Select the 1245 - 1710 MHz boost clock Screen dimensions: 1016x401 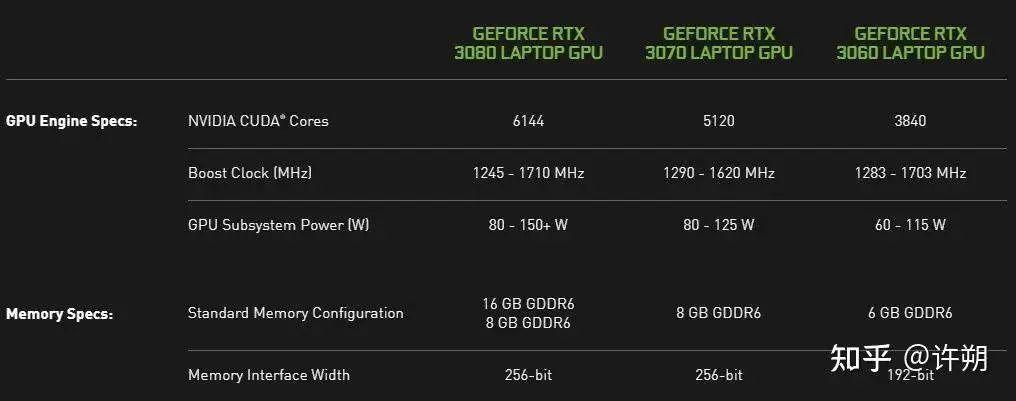click(x=528, y=173)
